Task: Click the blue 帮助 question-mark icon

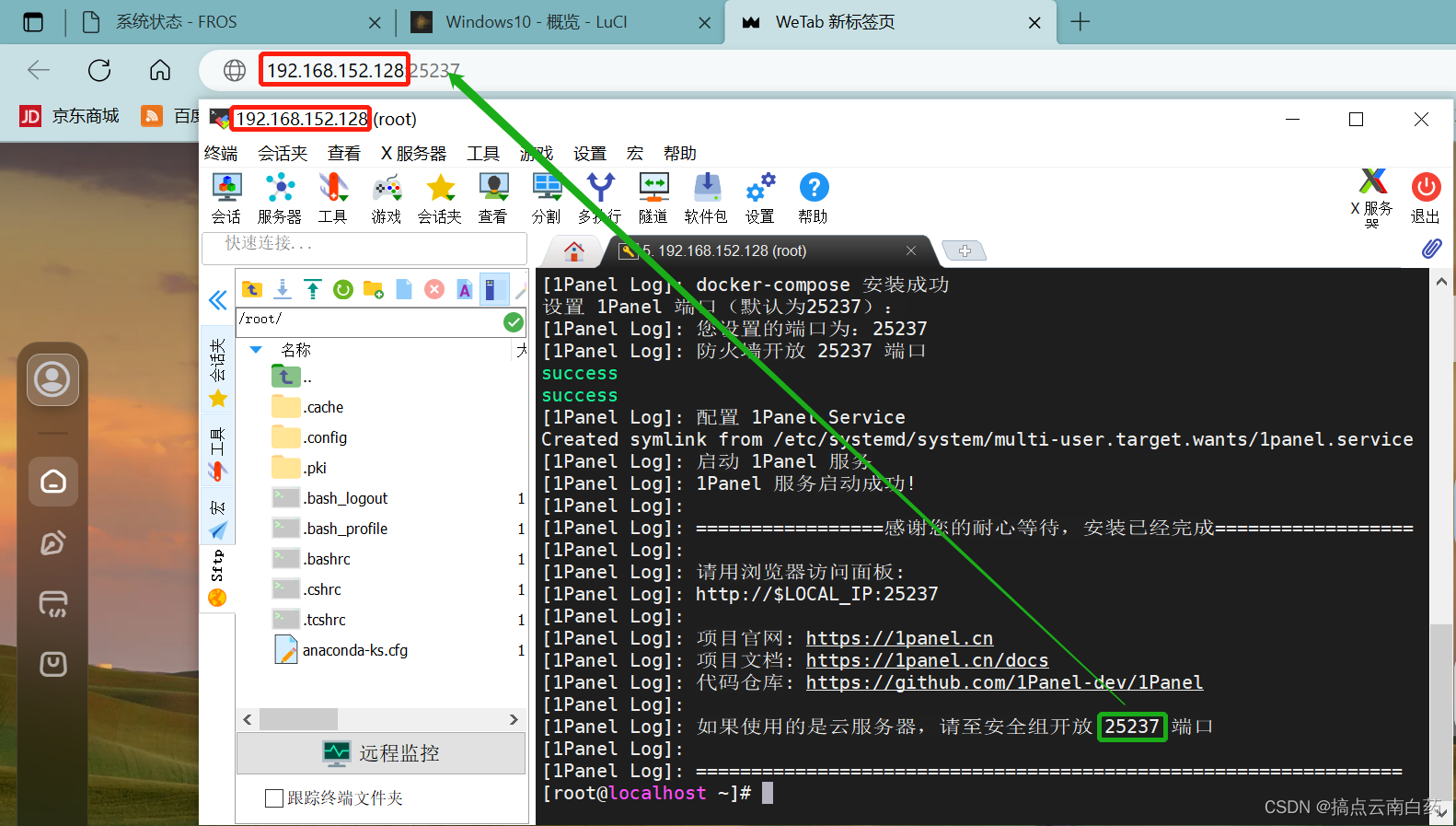Action: pyautogui.click(x=814, y=188)
